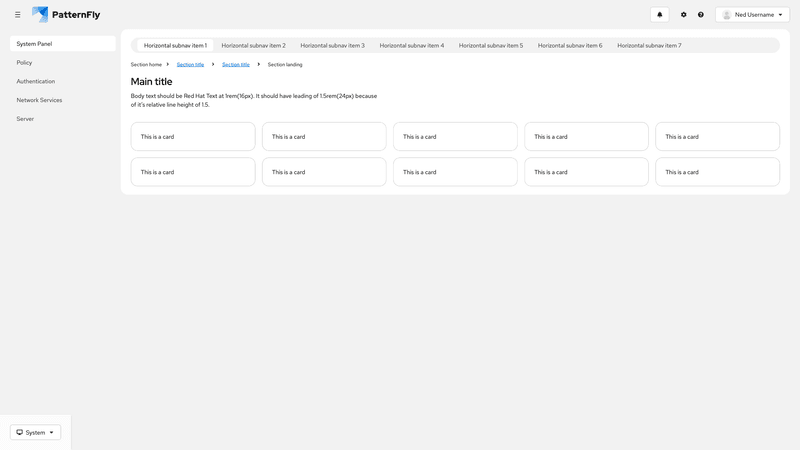The width and height of the screenshot is (800, 450).
Task: Select Horizontal subnav item 7 tab
Action: pyautogui.click(x=649, y=45)
